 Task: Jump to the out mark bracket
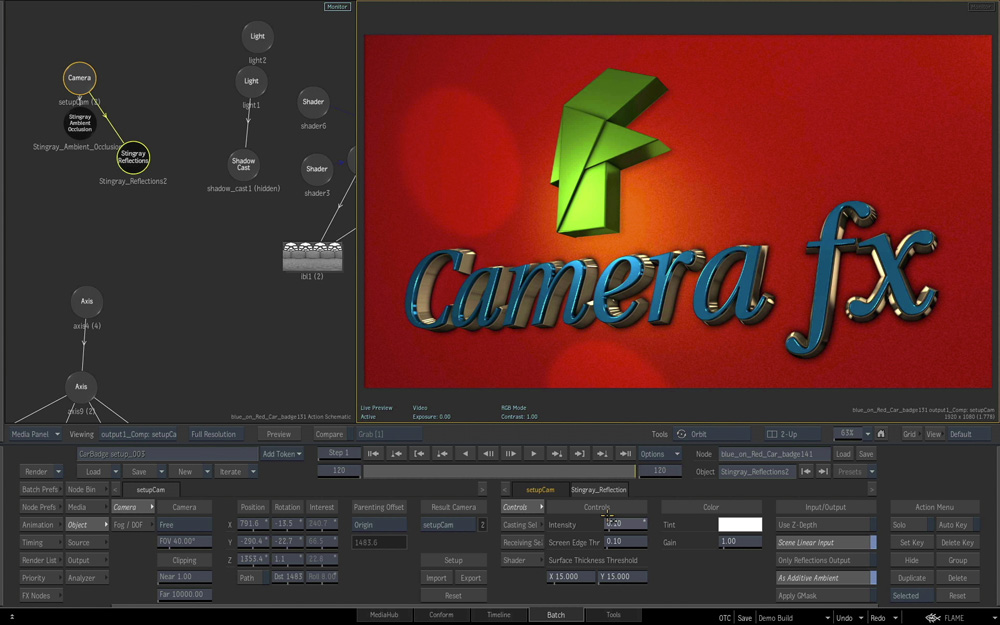(580, 453)
